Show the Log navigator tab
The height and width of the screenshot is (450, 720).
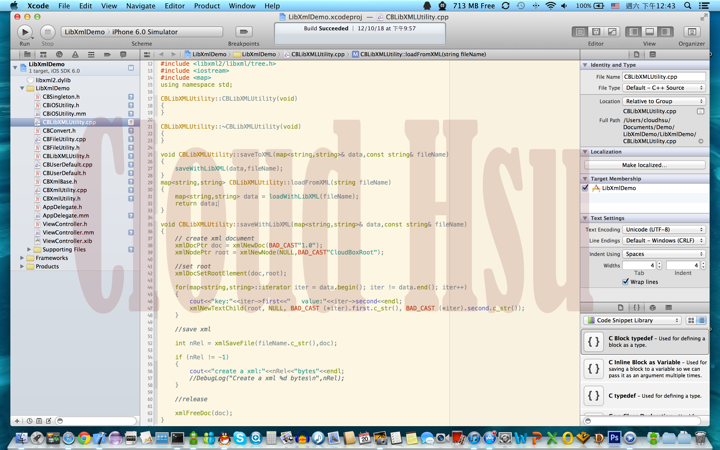(123, 54)
